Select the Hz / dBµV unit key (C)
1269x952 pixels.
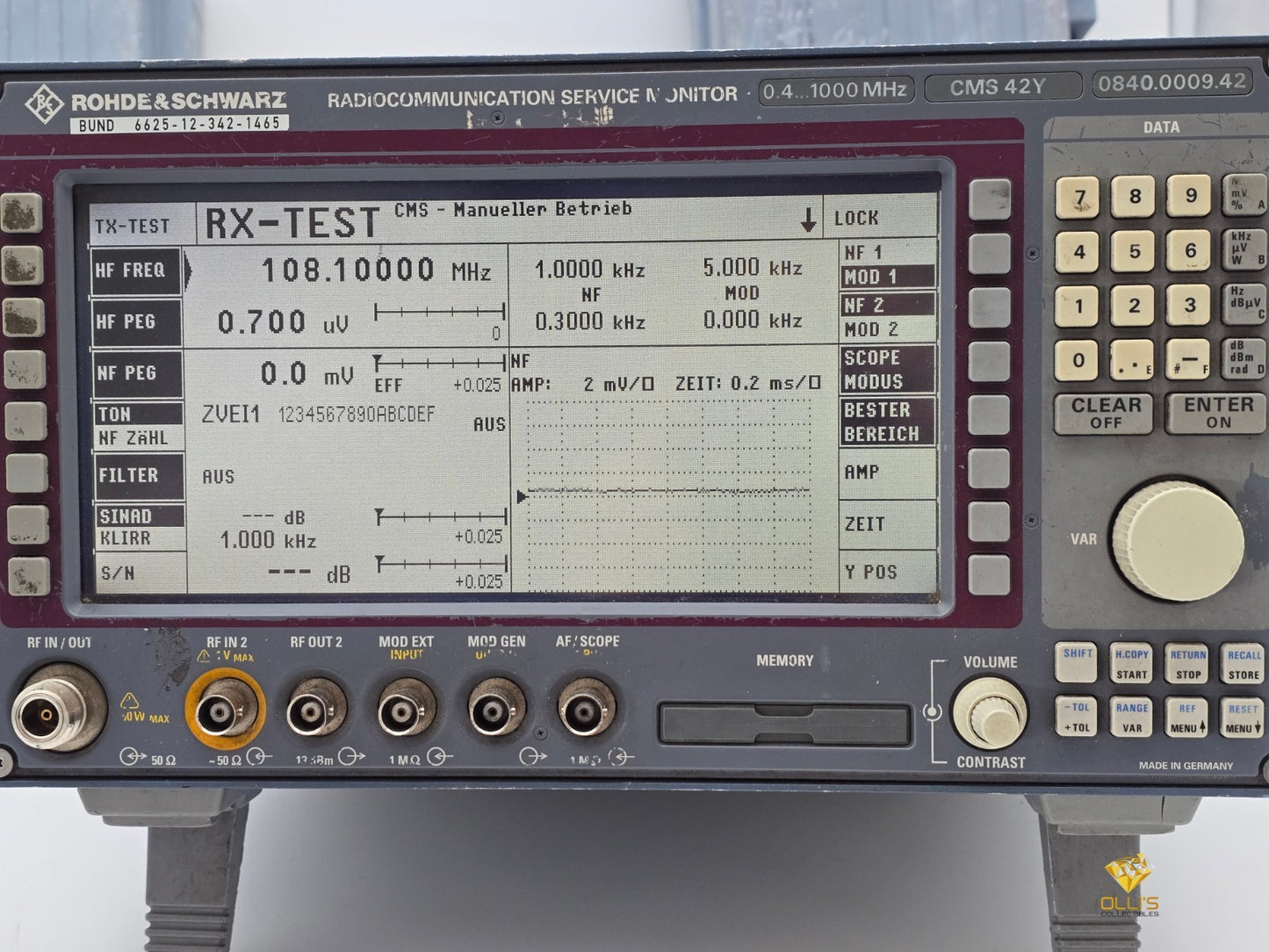[x=1245, y=306]
